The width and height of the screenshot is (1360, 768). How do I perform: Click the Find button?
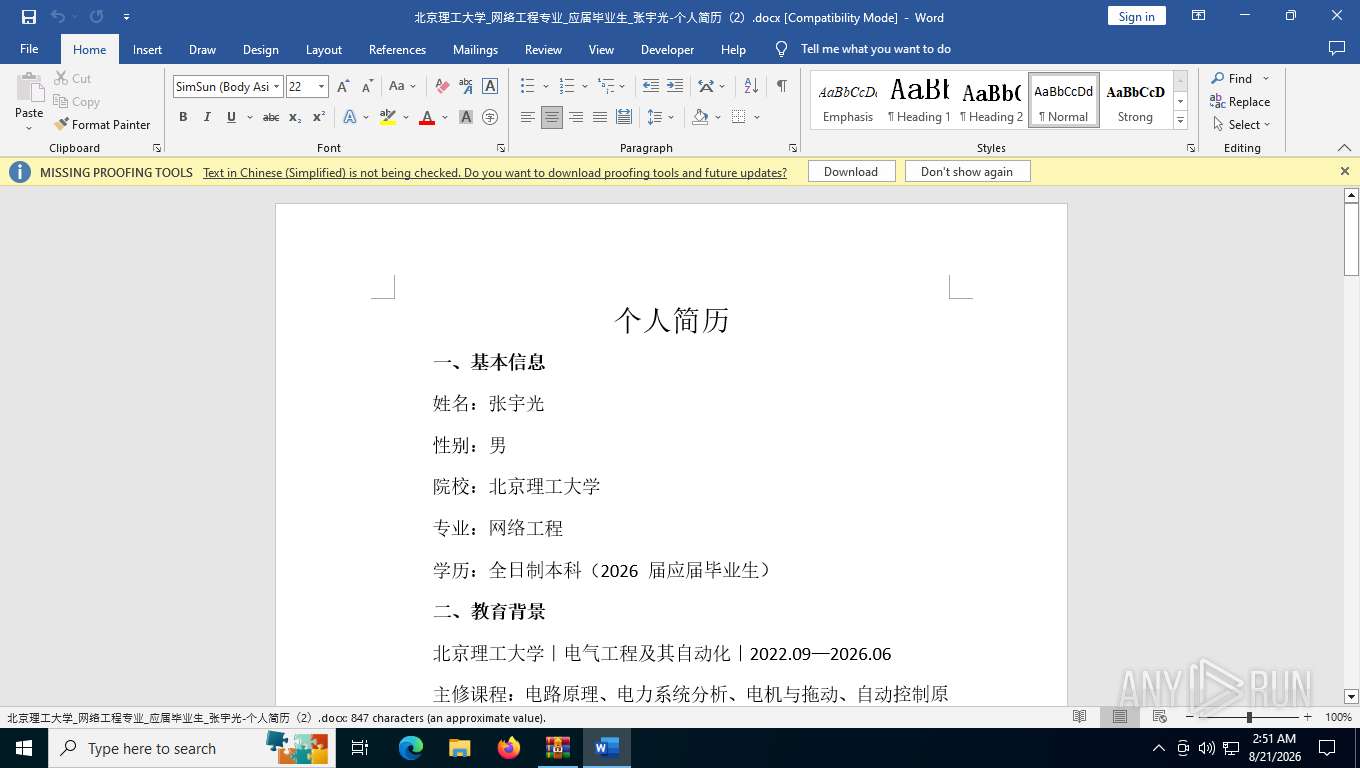pos(1231,78)
